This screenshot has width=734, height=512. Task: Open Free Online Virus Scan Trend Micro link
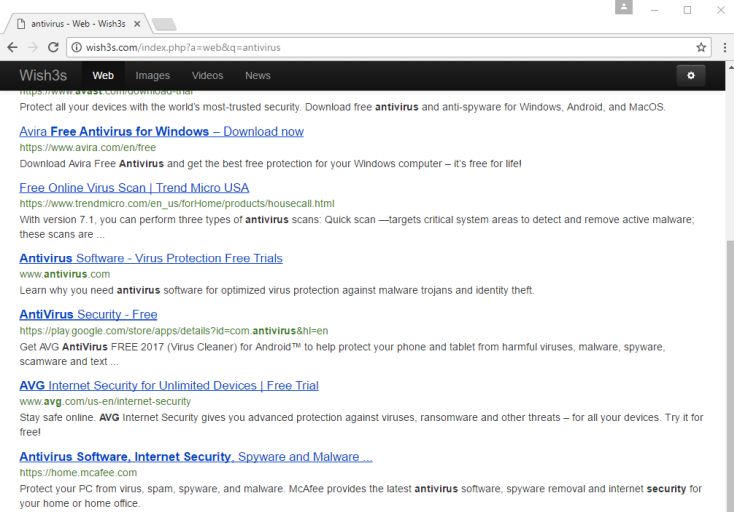pos(134,188)
